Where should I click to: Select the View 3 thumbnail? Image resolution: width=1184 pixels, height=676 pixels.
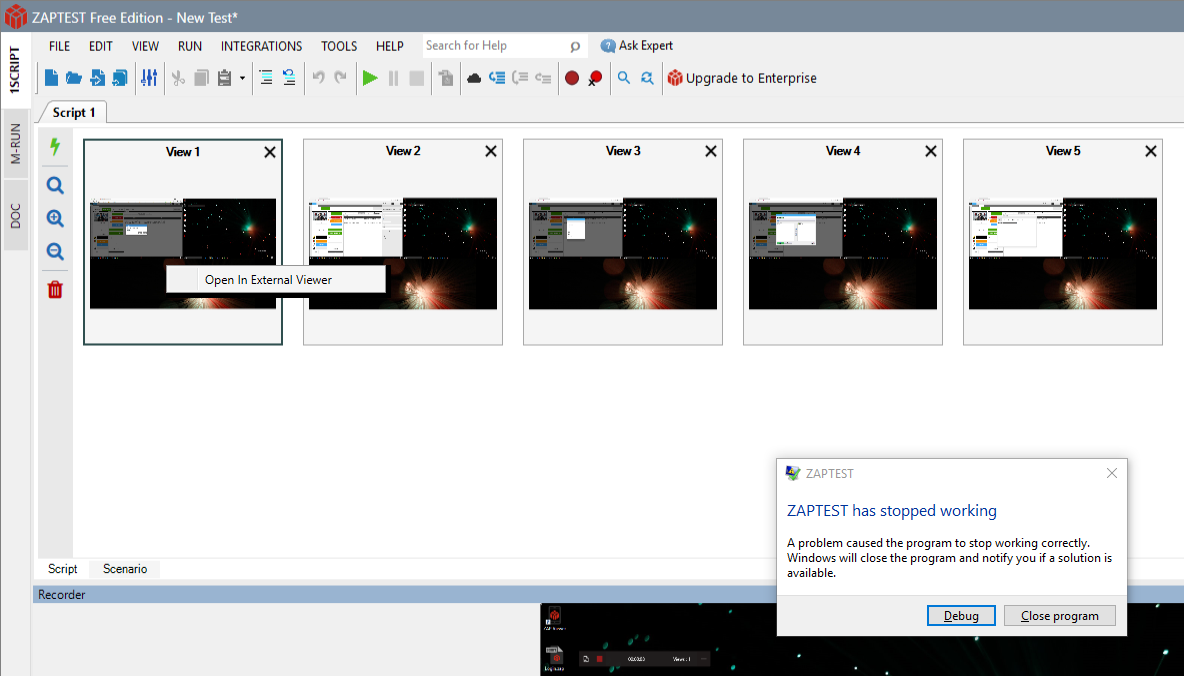(622, 253)
